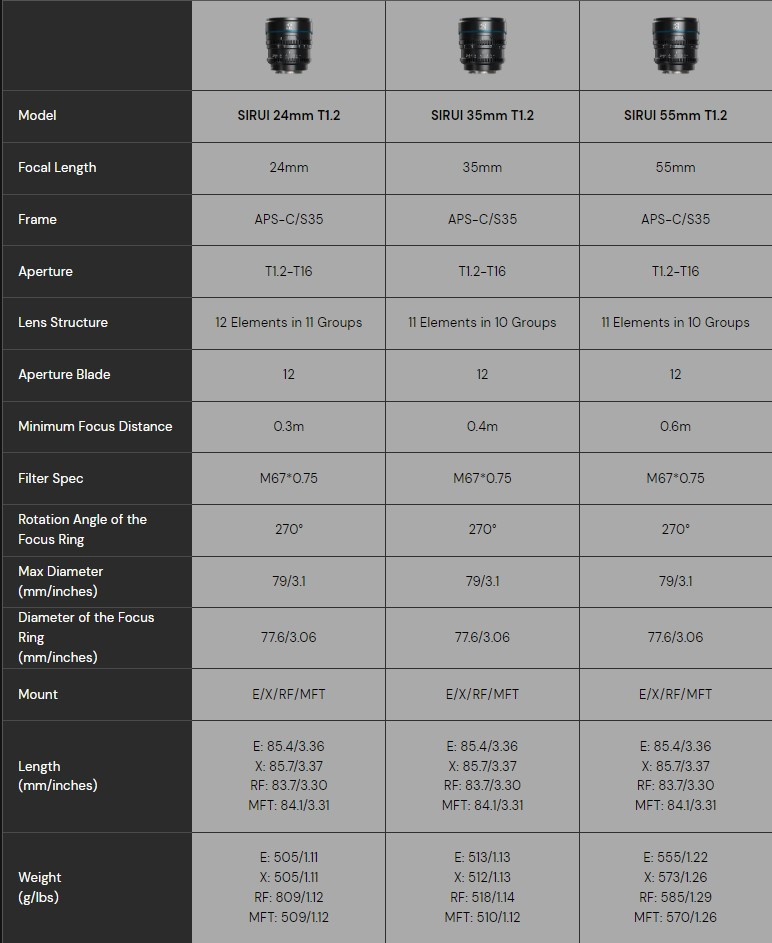Click the 0.6m minimum focus distance value
Image resolution: width=772 pixels, height=943 pixels.
coord(675,426)
